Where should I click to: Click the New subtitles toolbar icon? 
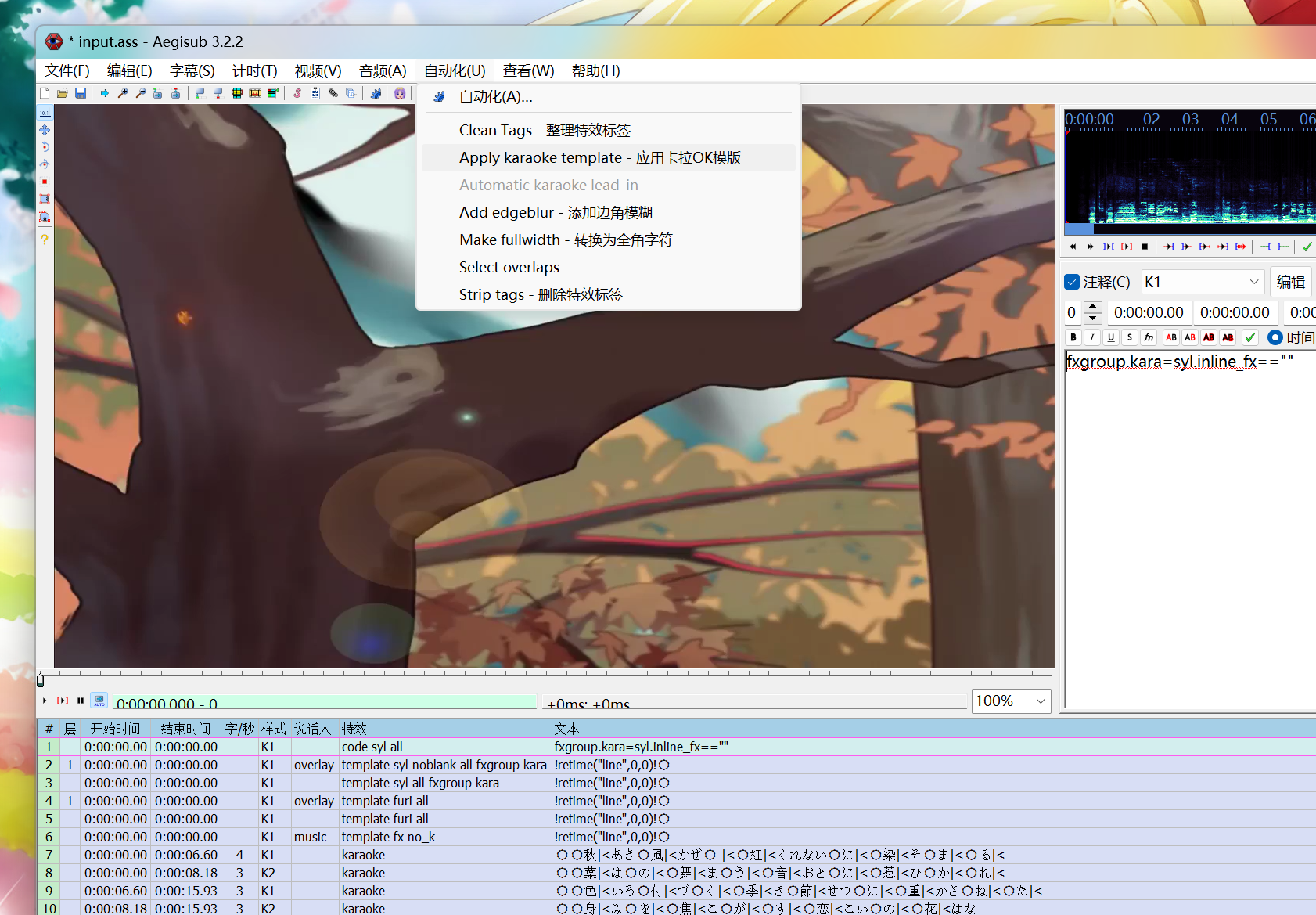45,93
